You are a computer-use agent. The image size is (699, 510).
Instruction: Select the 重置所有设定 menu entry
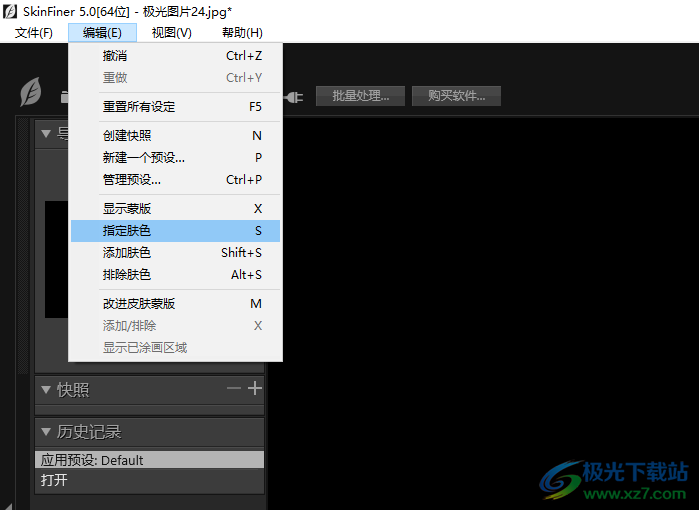click(175, 107)
